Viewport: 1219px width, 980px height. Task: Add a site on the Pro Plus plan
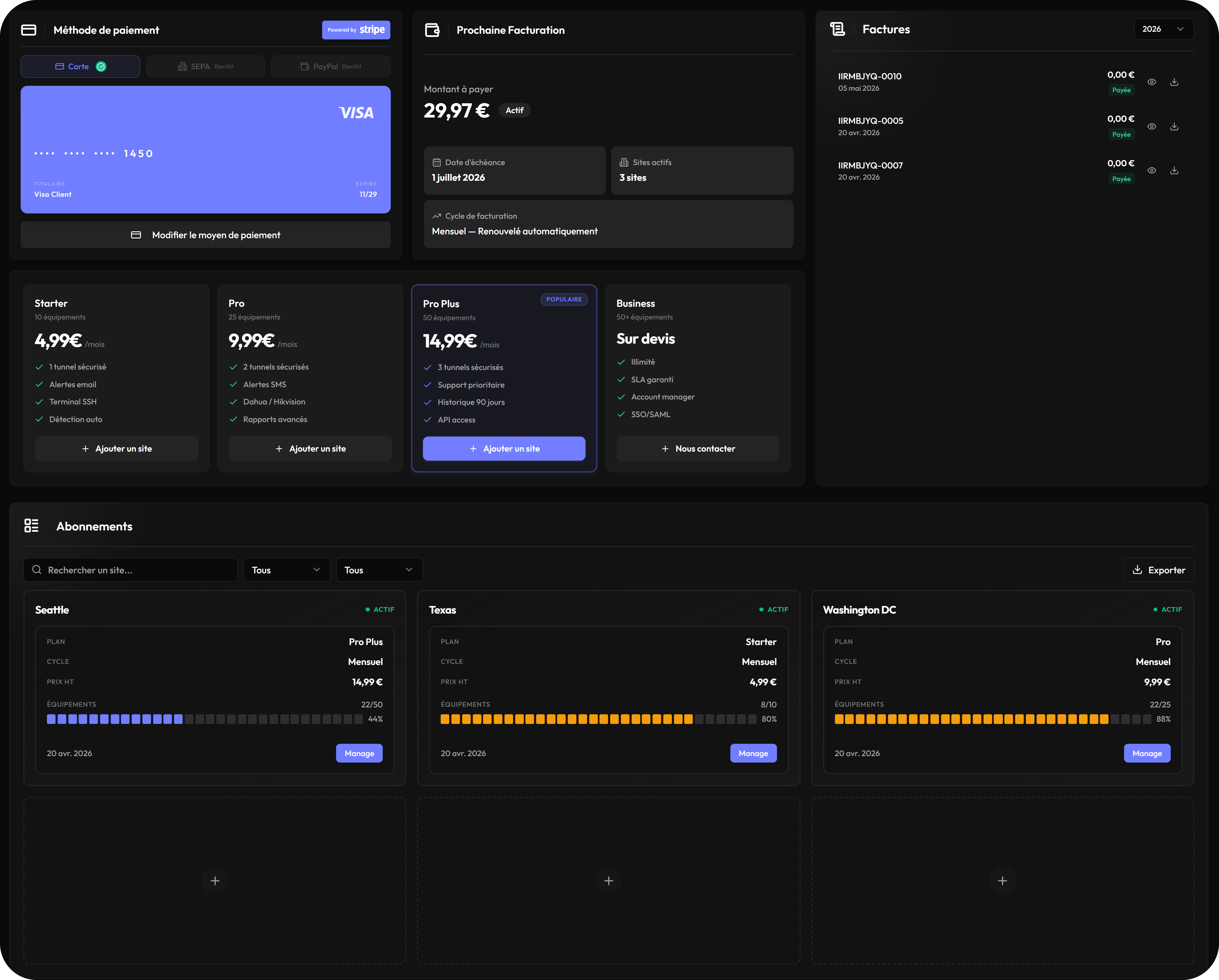pos(504,449)
